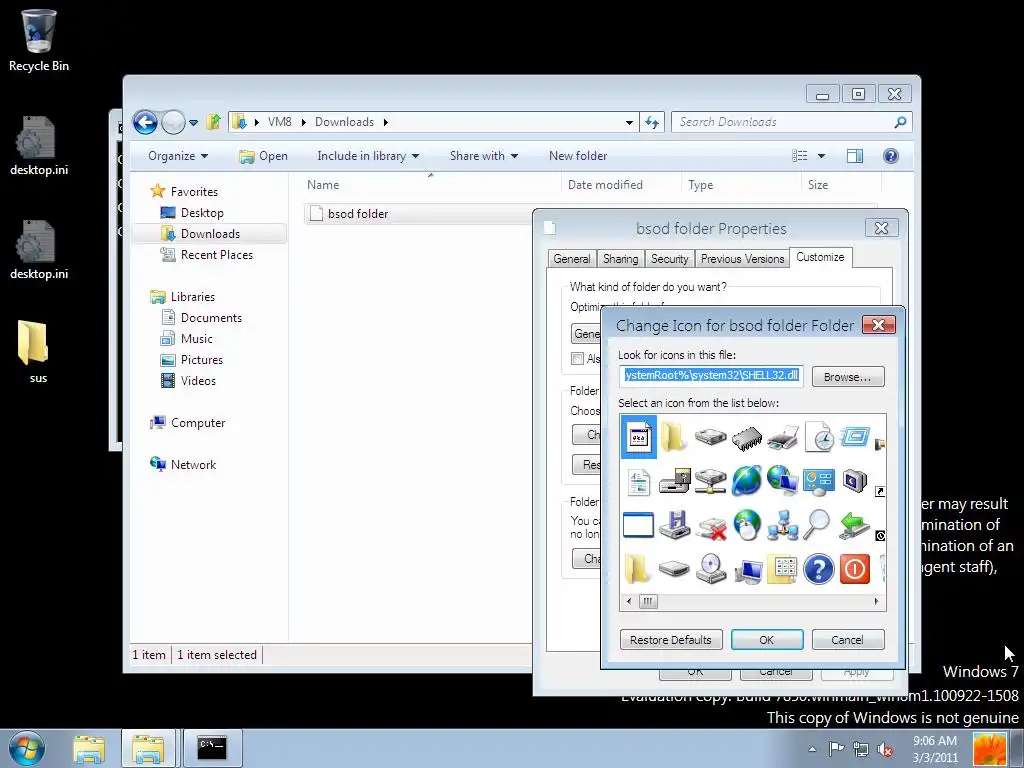The width and height of the screenshot is (1024, 768).
Task: Choose the text document with pictures icon
Action: click(x=639, y=483)
